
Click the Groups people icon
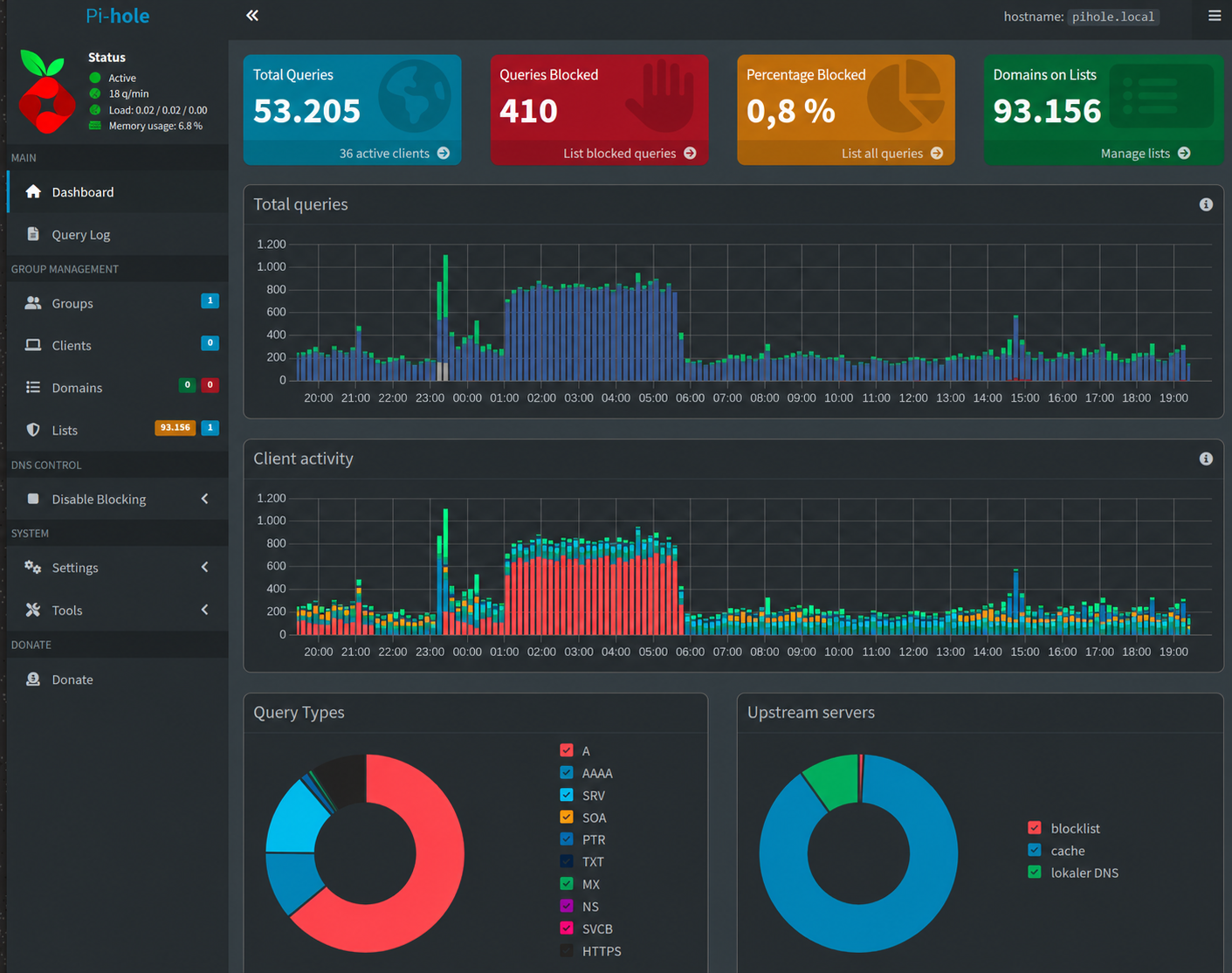(33, 303)
